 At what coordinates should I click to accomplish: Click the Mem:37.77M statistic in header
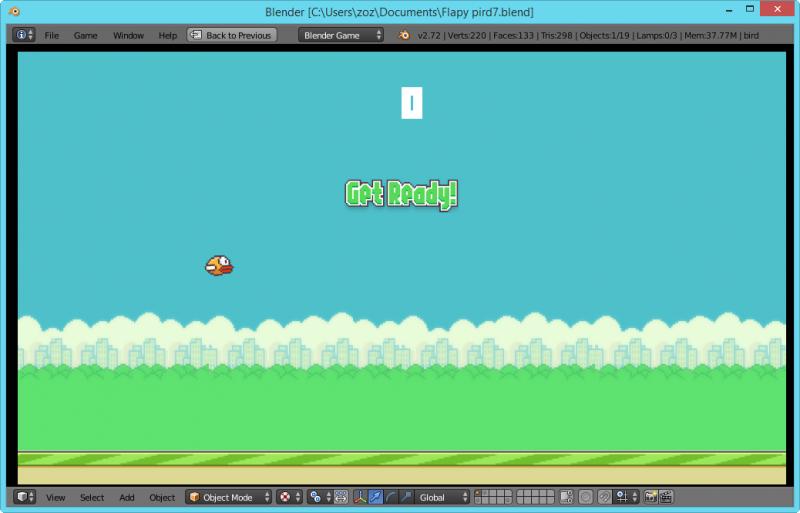click(711, 35)
